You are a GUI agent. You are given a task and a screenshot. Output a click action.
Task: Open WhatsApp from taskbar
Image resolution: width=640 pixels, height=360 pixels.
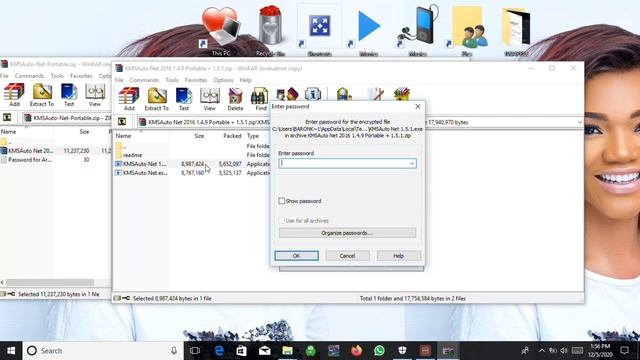(x=379, y=351)
